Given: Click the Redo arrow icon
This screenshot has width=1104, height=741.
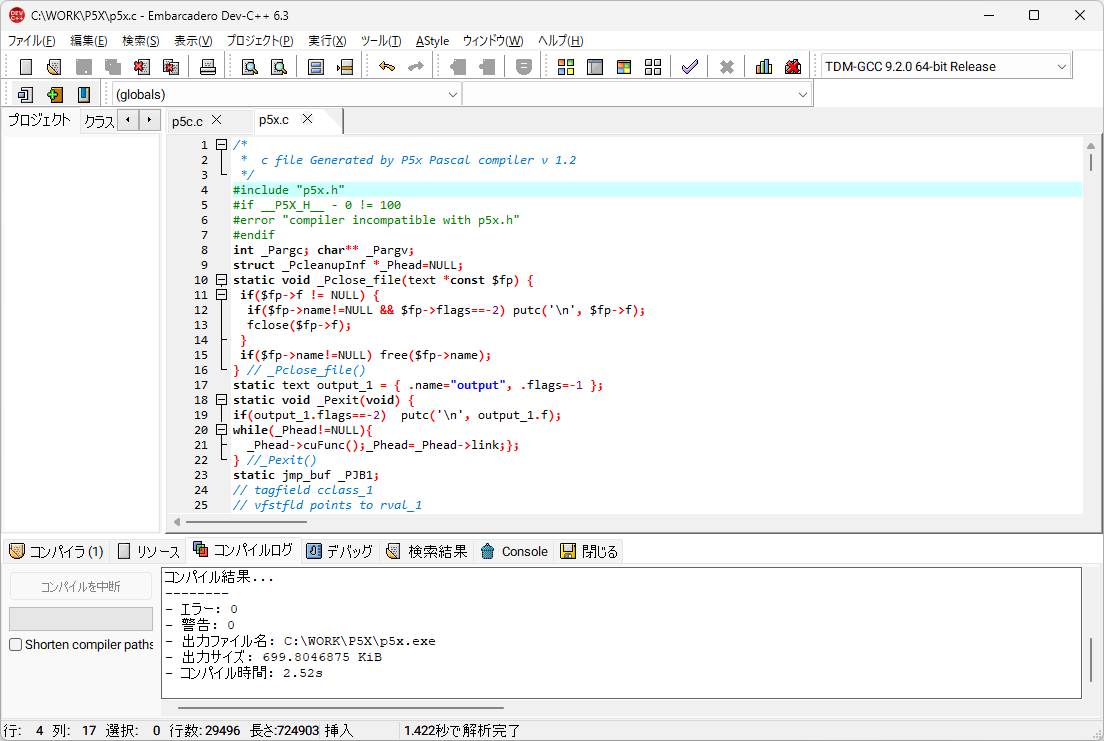Looking at the screenshot, I should tap(416, 67).
